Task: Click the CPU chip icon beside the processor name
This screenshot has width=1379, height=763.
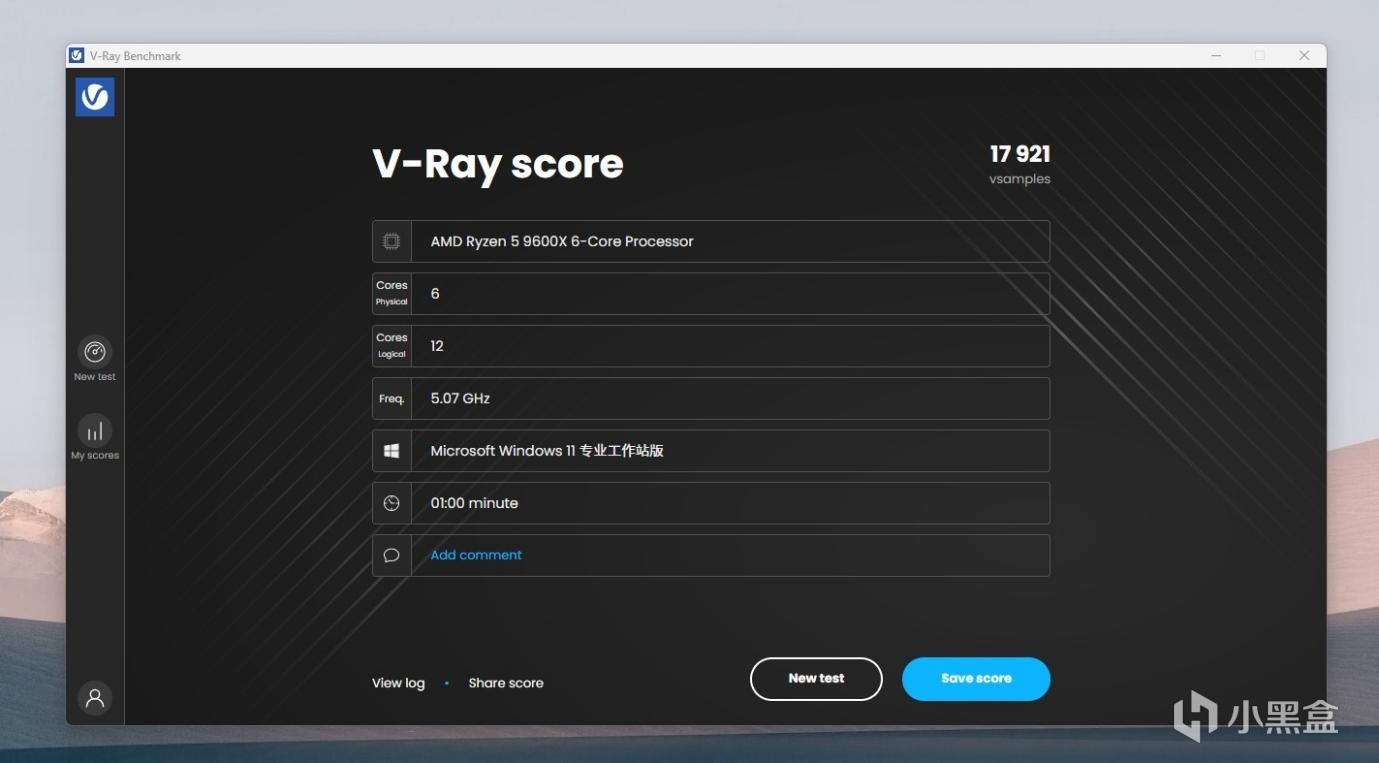Action: [392, 241]
